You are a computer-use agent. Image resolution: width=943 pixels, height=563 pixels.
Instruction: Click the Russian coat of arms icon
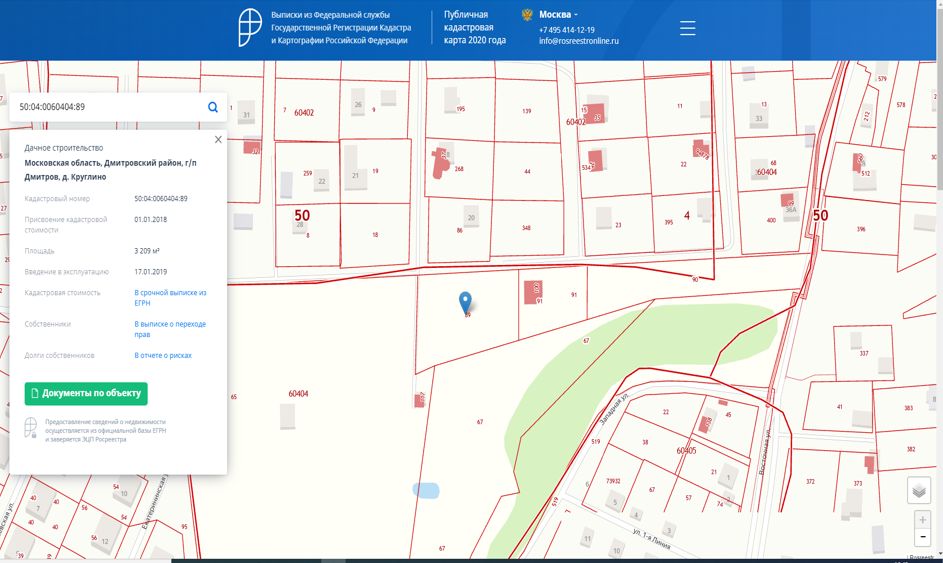(x=527, y=15)
